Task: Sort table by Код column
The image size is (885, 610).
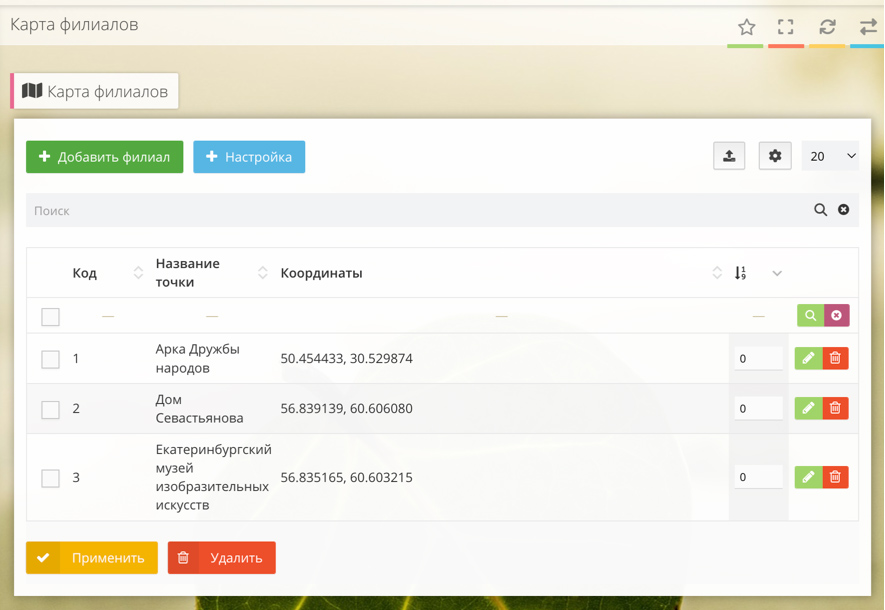Action: (x=138, y=273)
